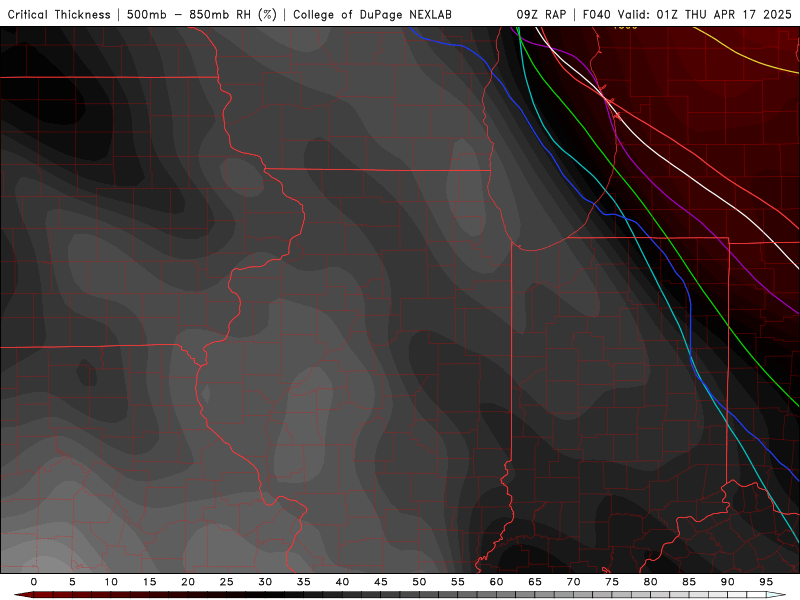
Task: Click the colorbar label "0"
Action: click(34, 582)
